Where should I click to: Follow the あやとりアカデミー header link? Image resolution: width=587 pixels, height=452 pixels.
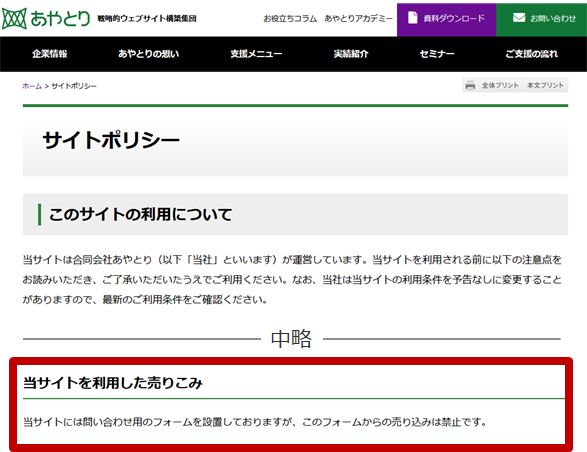(359, 18)
